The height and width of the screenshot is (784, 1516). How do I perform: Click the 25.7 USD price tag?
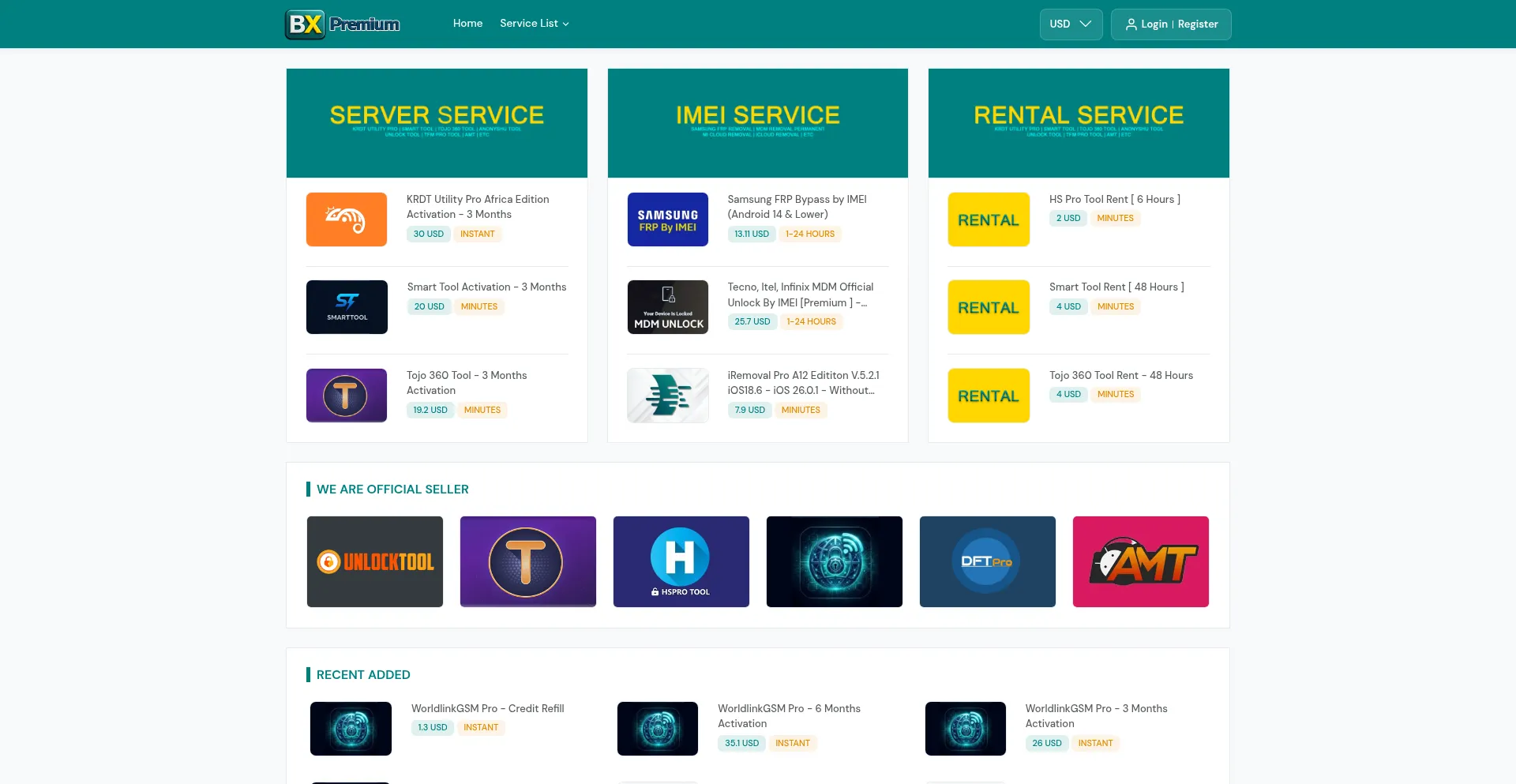coord(752,322)
